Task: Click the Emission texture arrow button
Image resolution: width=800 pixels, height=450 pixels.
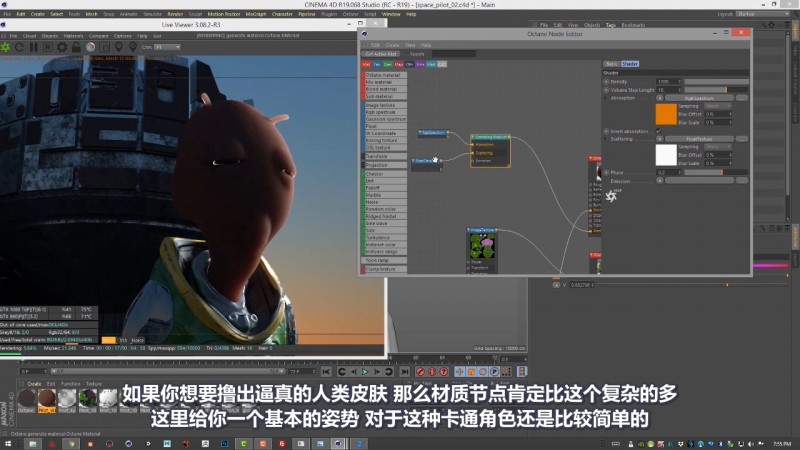Action: (660, 180)
